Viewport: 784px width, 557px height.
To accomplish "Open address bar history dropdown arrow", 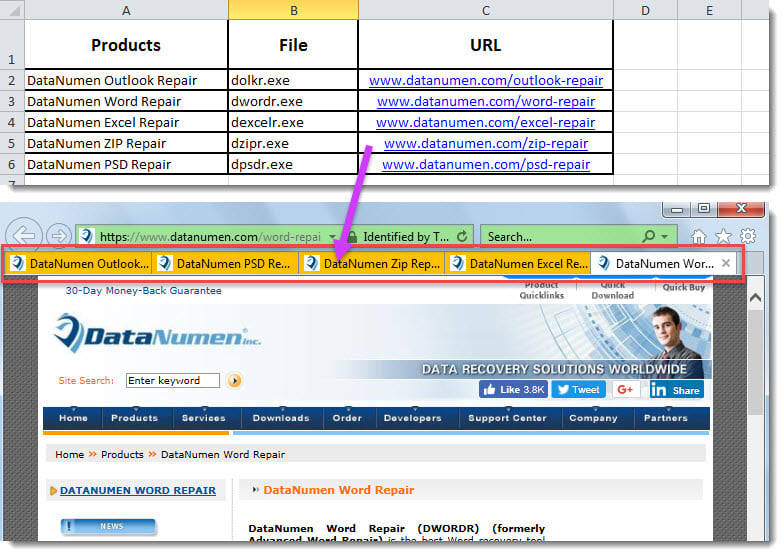I will 332,236.
